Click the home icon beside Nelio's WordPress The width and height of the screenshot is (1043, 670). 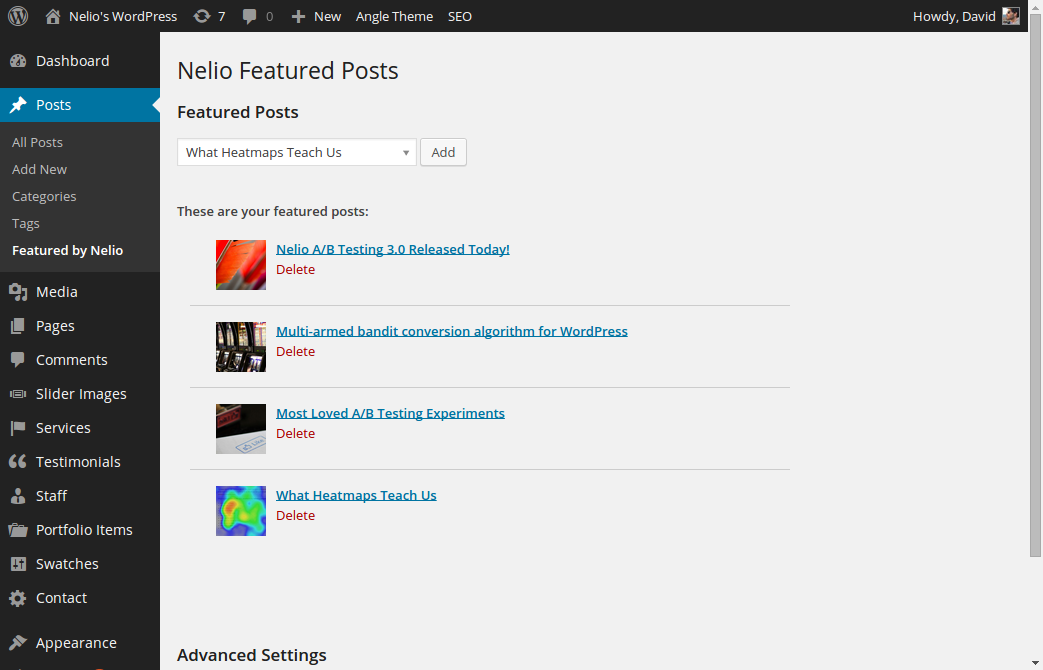click(x=53, y=16)
